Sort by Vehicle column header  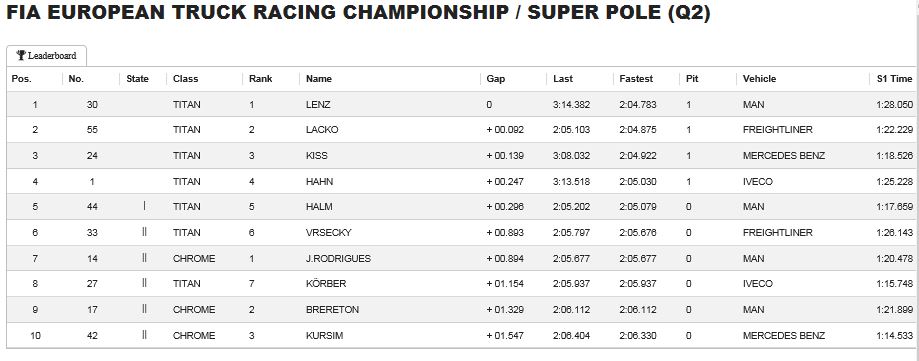point(759,79)
